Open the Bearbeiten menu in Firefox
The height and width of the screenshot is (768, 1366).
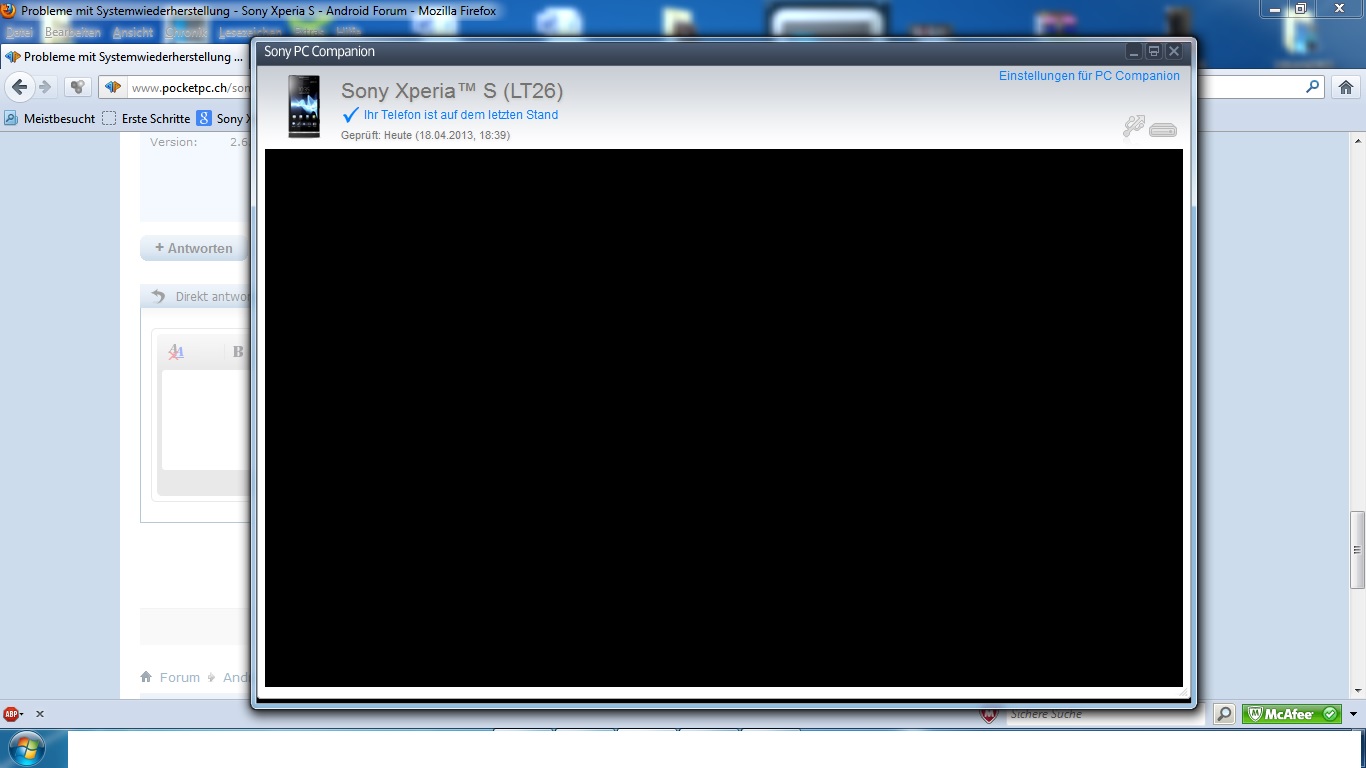pyautogui.click(x=72, y=32)
